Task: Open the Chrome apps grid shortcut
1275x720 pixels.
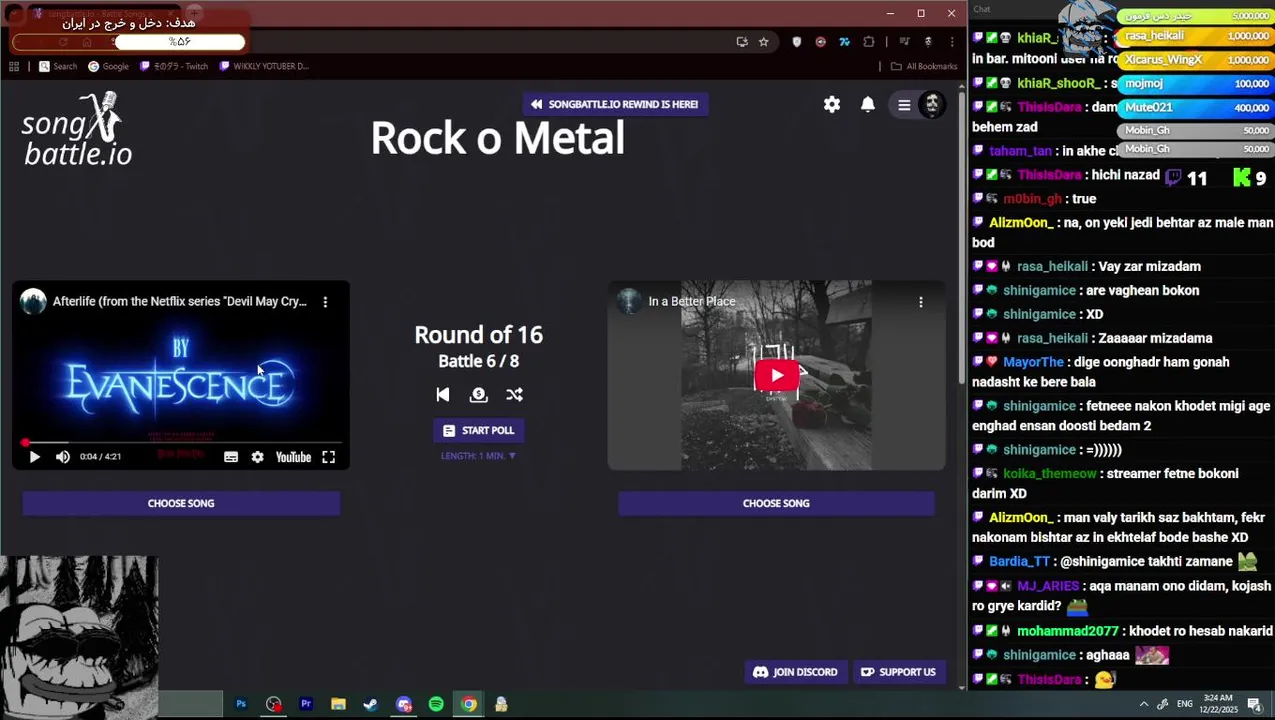Action: point(14,66)
